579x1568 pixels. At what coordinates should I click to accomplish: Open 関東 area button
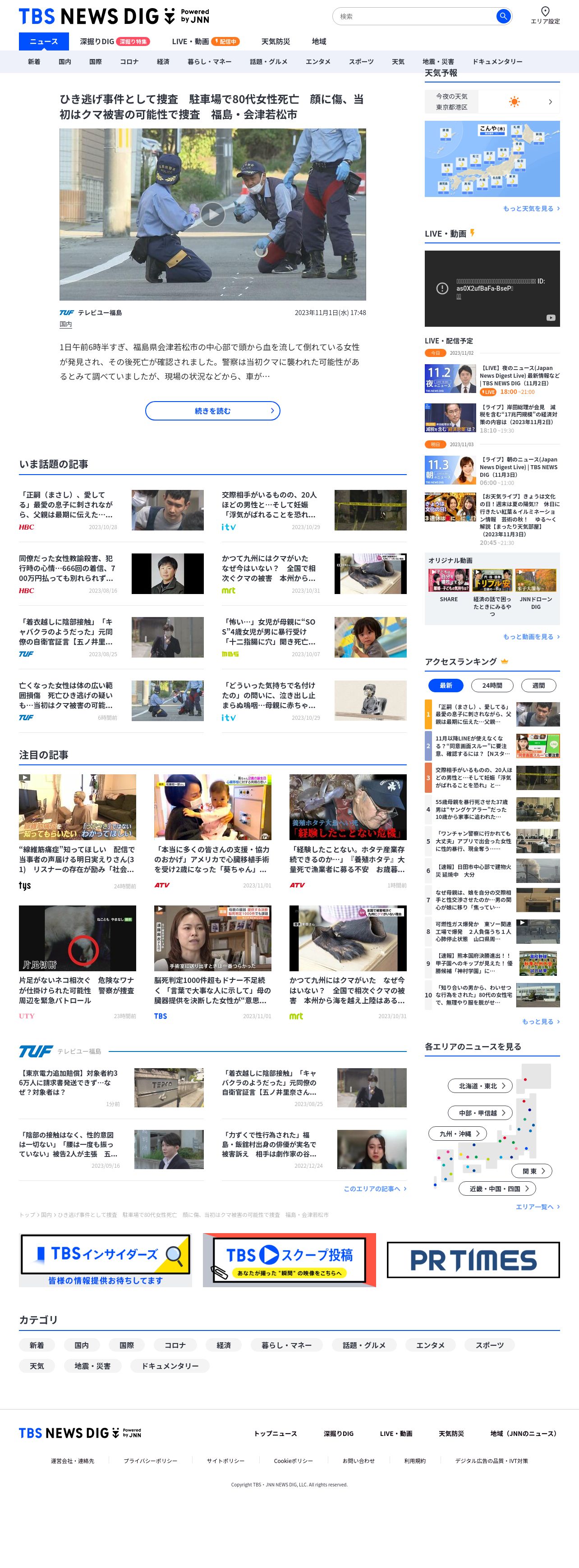tap(532, 1170)
